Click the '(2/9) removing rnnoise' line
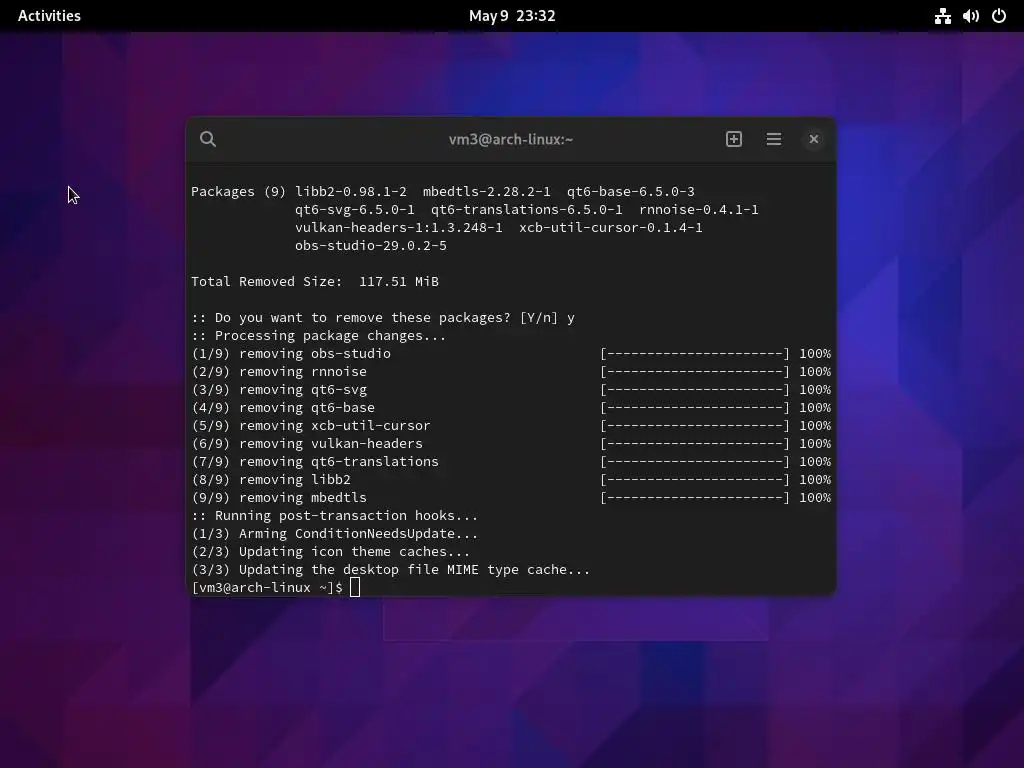1024x768 pixels. 280,372
